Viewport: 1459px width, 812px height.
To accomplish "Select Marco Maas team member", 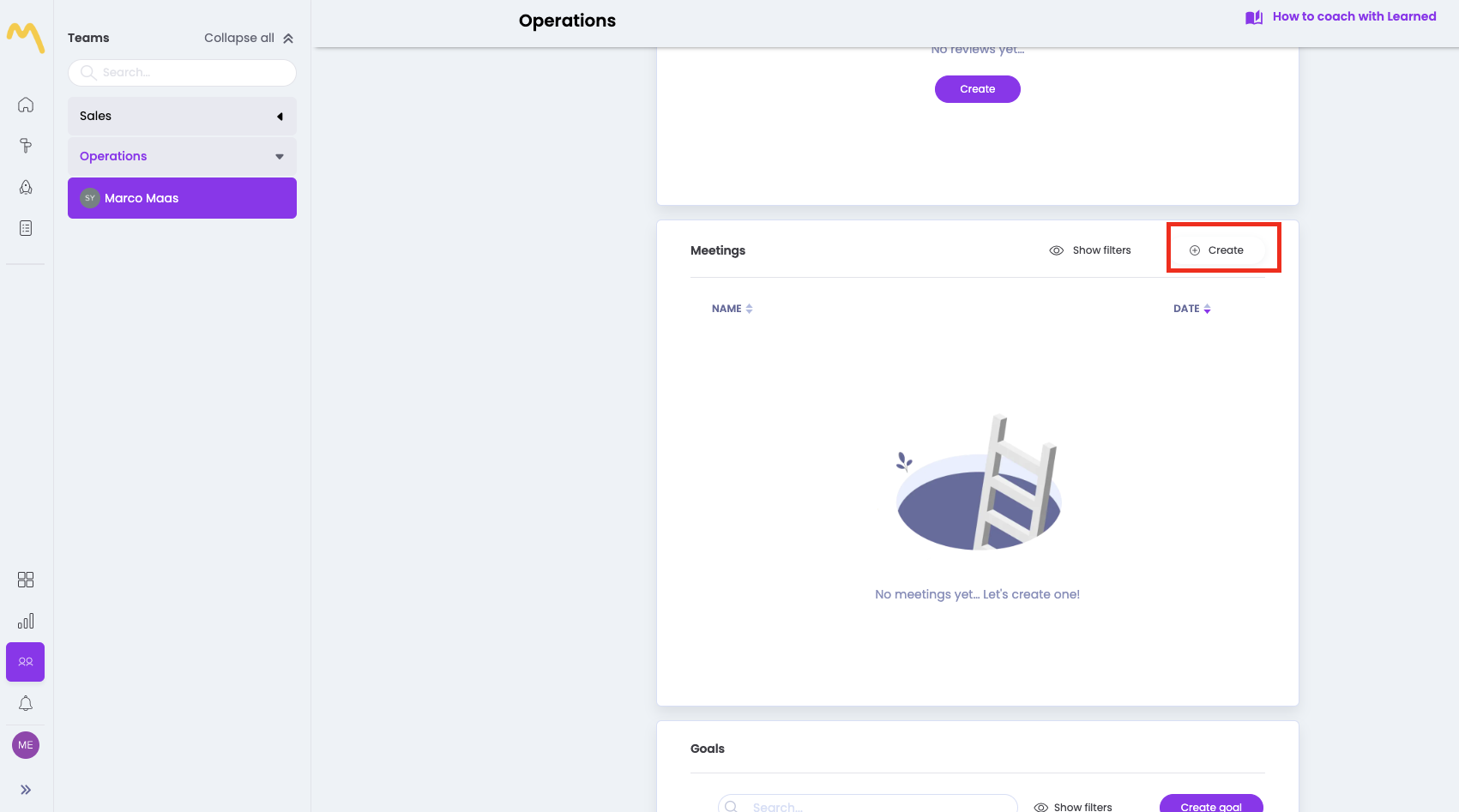I will pos(182,198).
